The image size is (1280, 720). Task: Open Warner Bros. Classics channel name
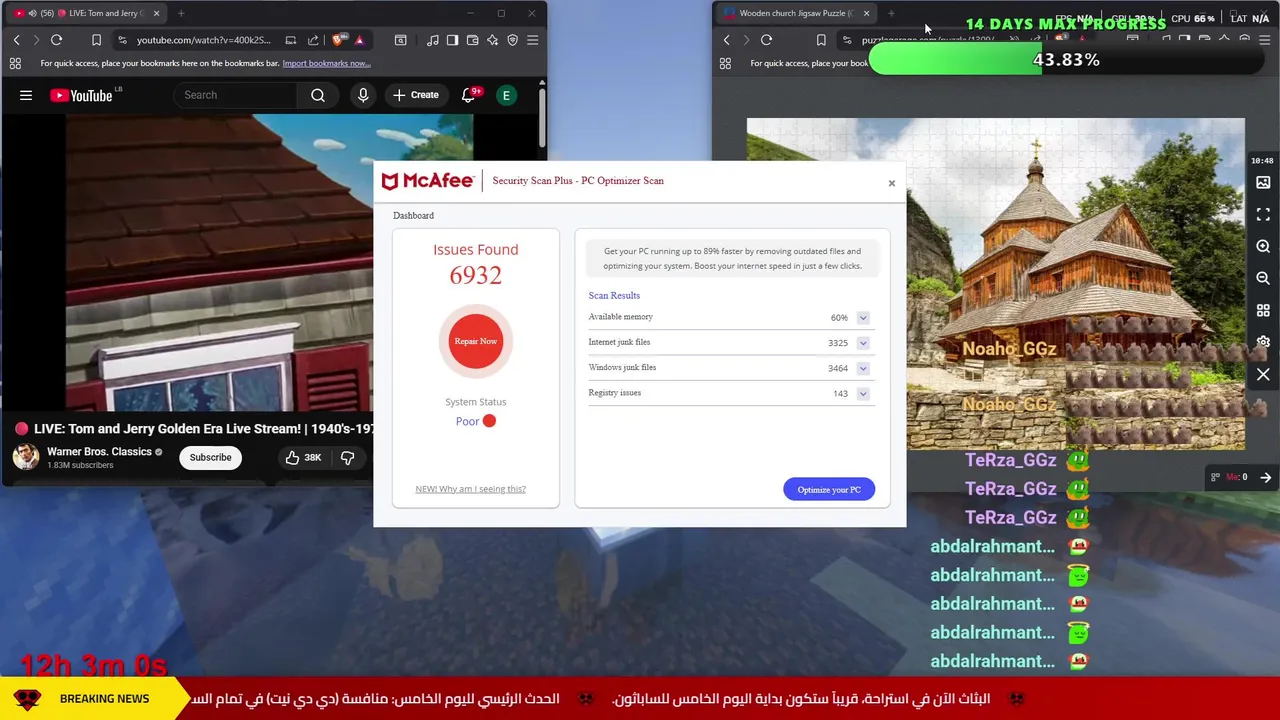(x=99, y=451)
